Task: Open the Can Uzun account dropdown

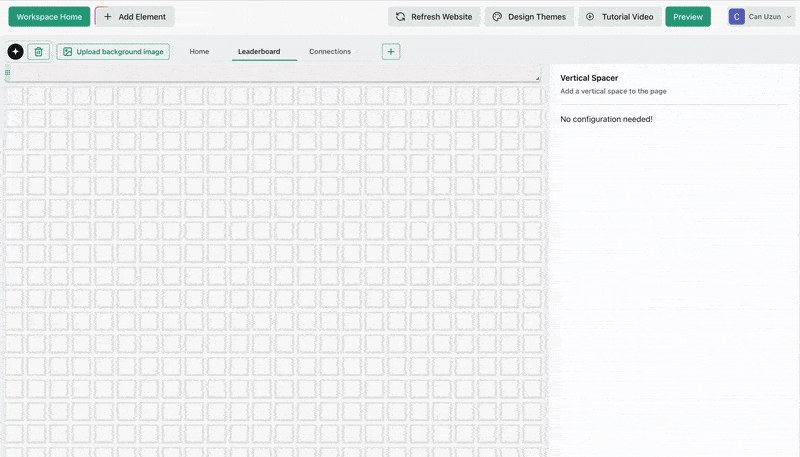Action: click(x=761, y=17)
